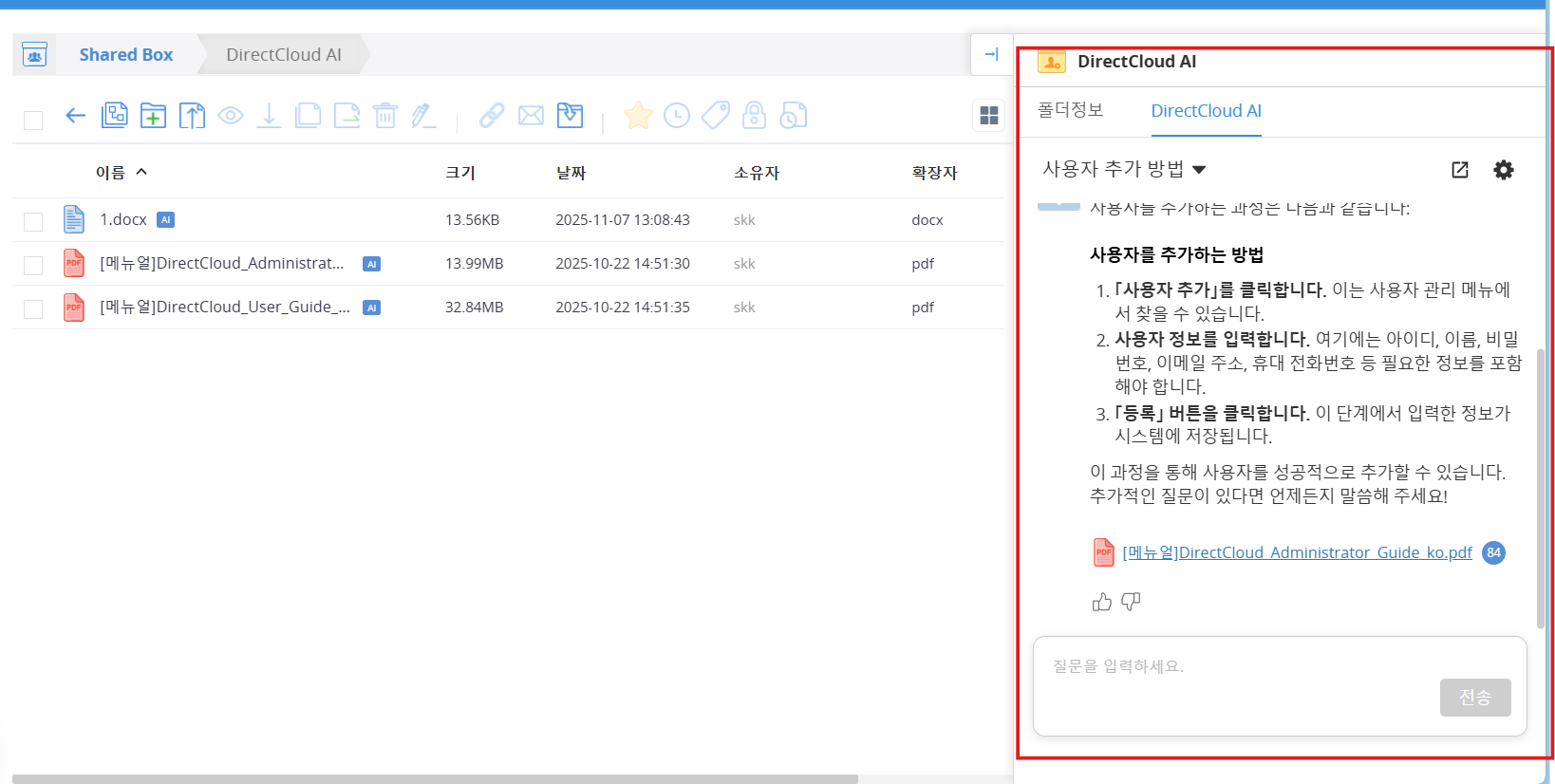1555x784 pixels.
Task: Click the chat panel vertical scrollbar
Action: coord(1541,489)
